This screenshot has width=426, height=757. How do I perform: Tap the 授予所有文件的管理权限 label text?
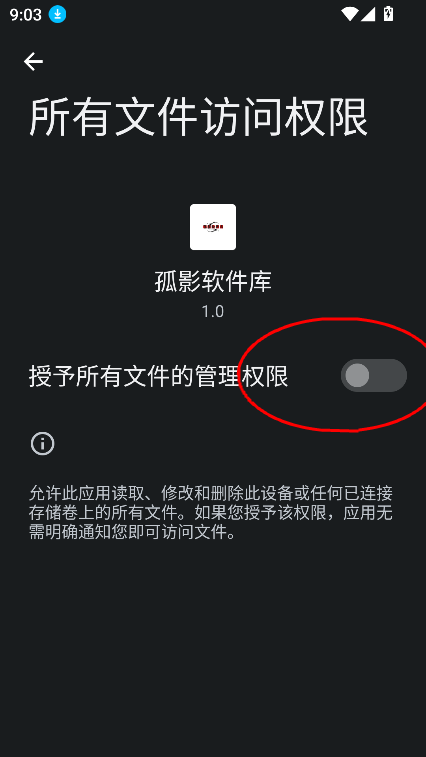(158, 376)
